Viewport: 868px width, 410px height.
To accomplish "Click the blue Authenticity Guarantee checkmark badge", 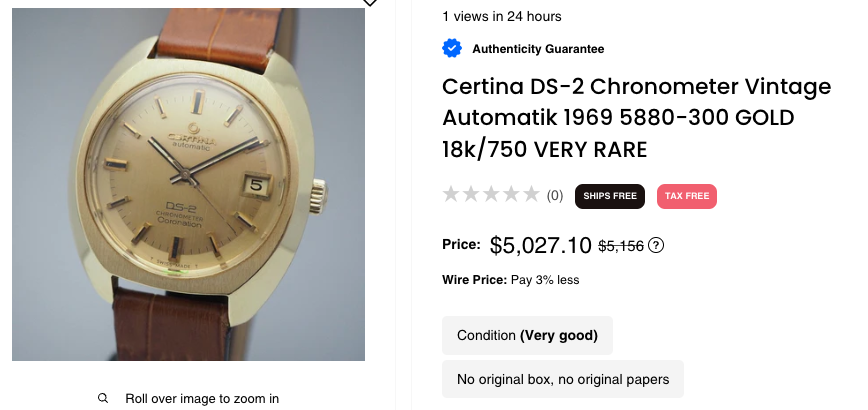I will pyautogui.click(x=452, y=48).
